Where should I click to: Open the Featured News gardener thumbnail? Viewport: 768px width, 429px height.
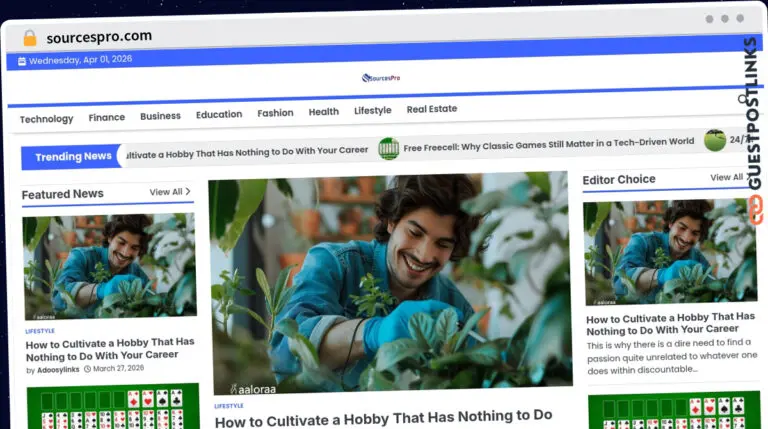click(110, 267)
